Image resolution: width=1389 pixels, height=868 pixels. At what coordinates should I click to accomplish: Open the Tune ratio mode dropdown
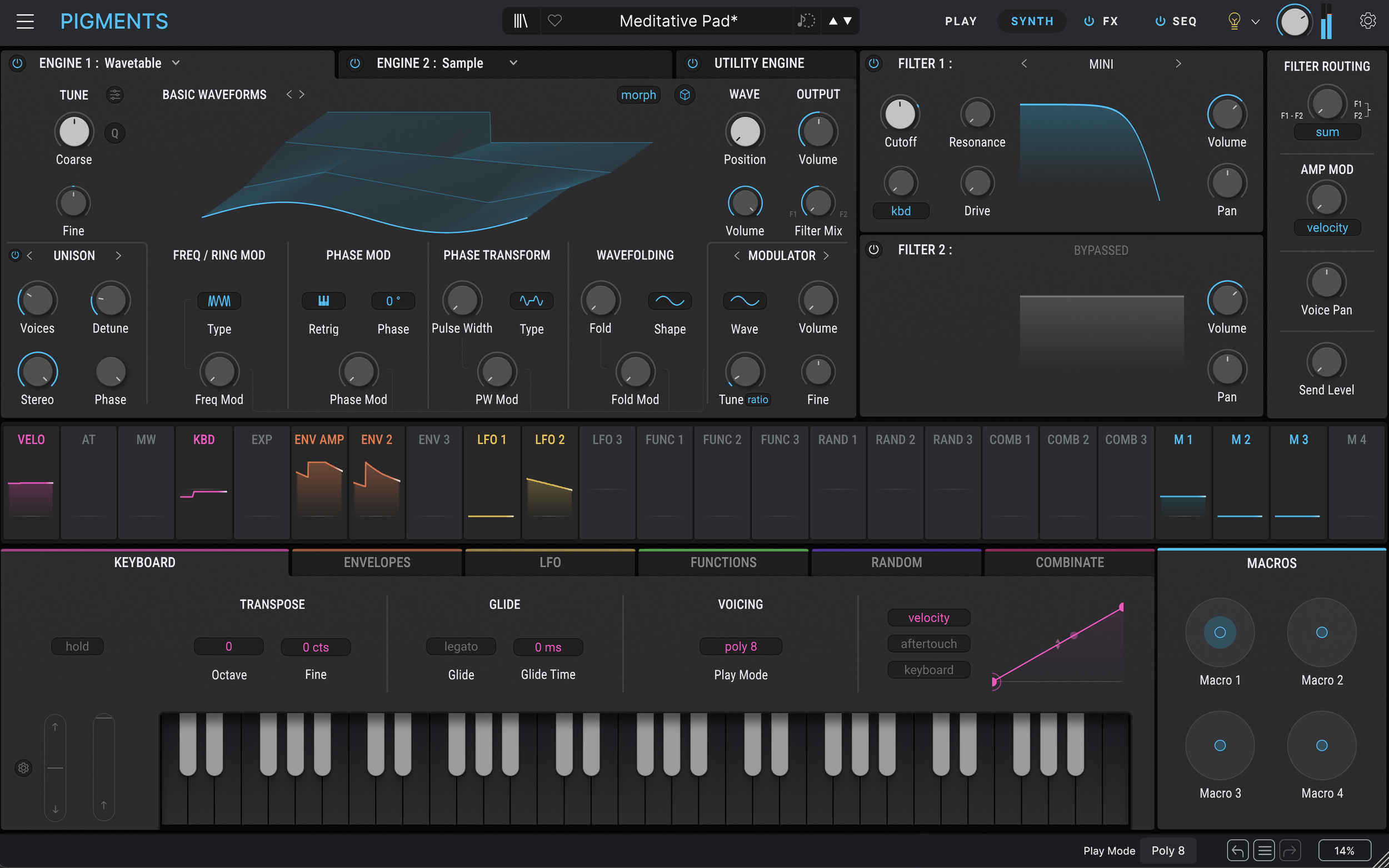[757, 399]
